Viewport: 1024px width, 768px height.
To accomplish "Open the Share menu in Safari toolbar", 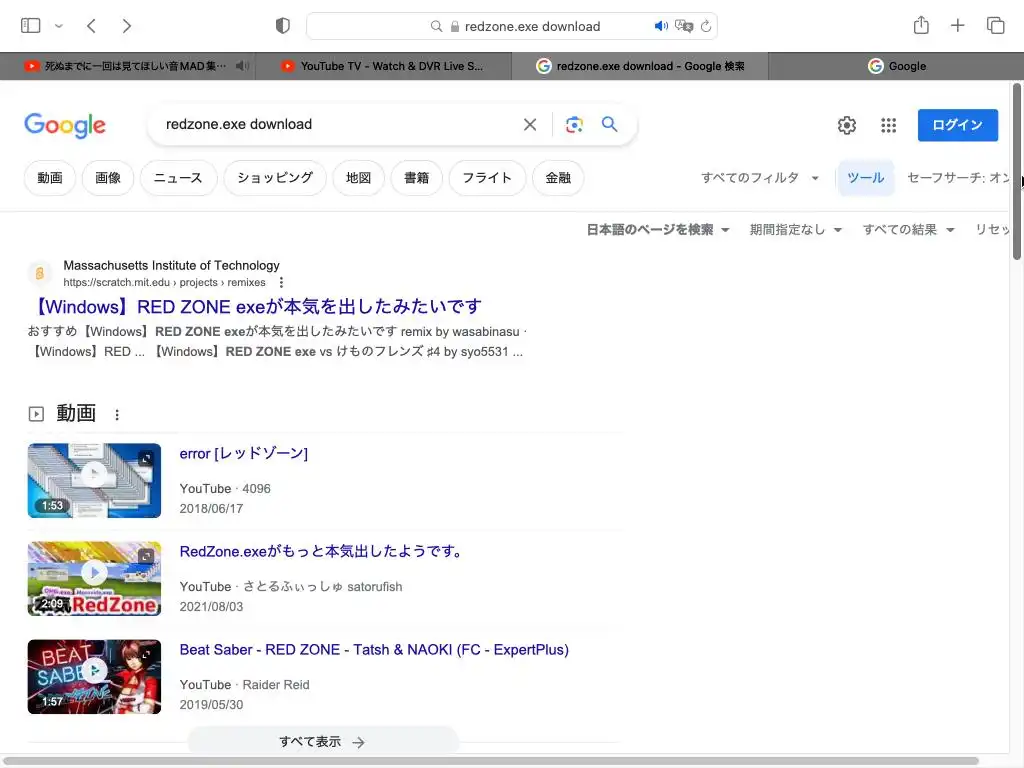I will (x=921, y=25).
